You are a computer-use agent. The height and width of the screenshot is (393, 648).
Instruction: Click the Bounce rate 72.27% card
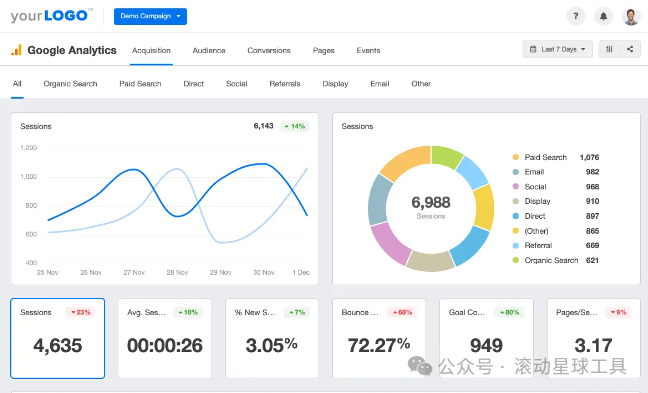click(x=379, y=338)
